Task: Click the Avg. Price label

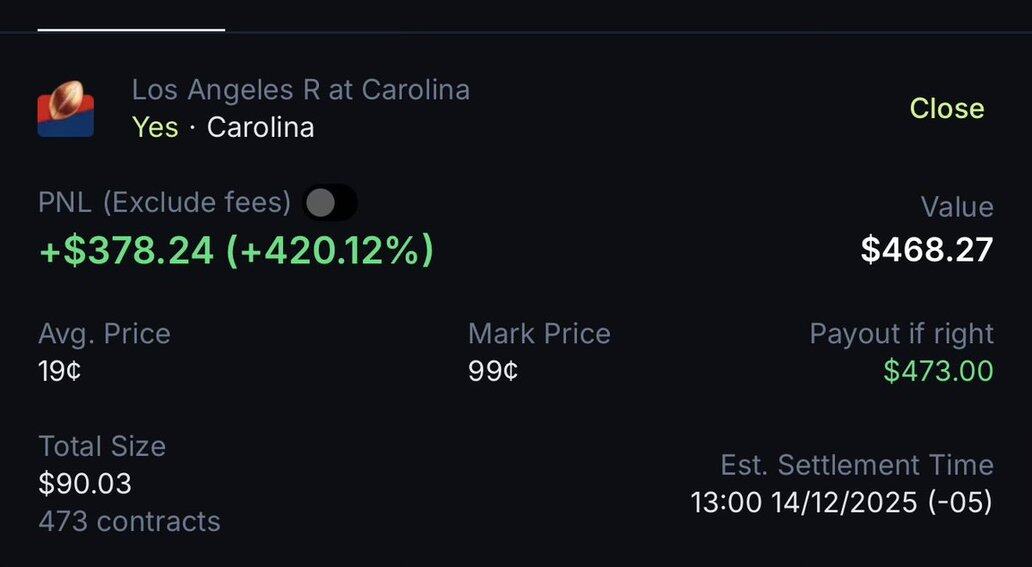Action: tap(104, 333)
